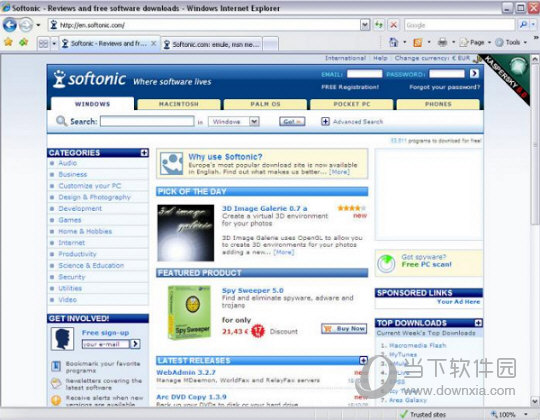Switch to 'Softonic - Reviews and fr...' tab

(x=108, y=43)
